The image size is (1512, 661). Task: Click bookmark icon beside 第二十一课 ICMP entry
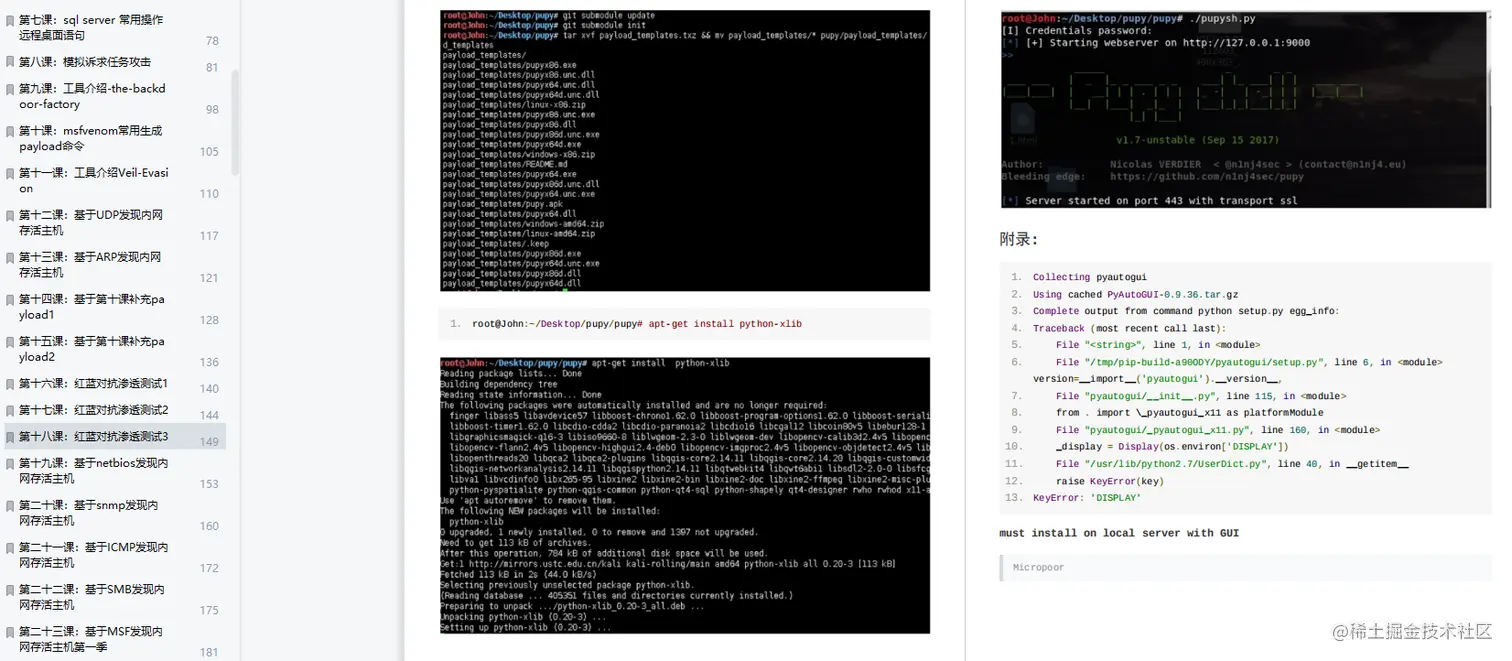[10, 548]
